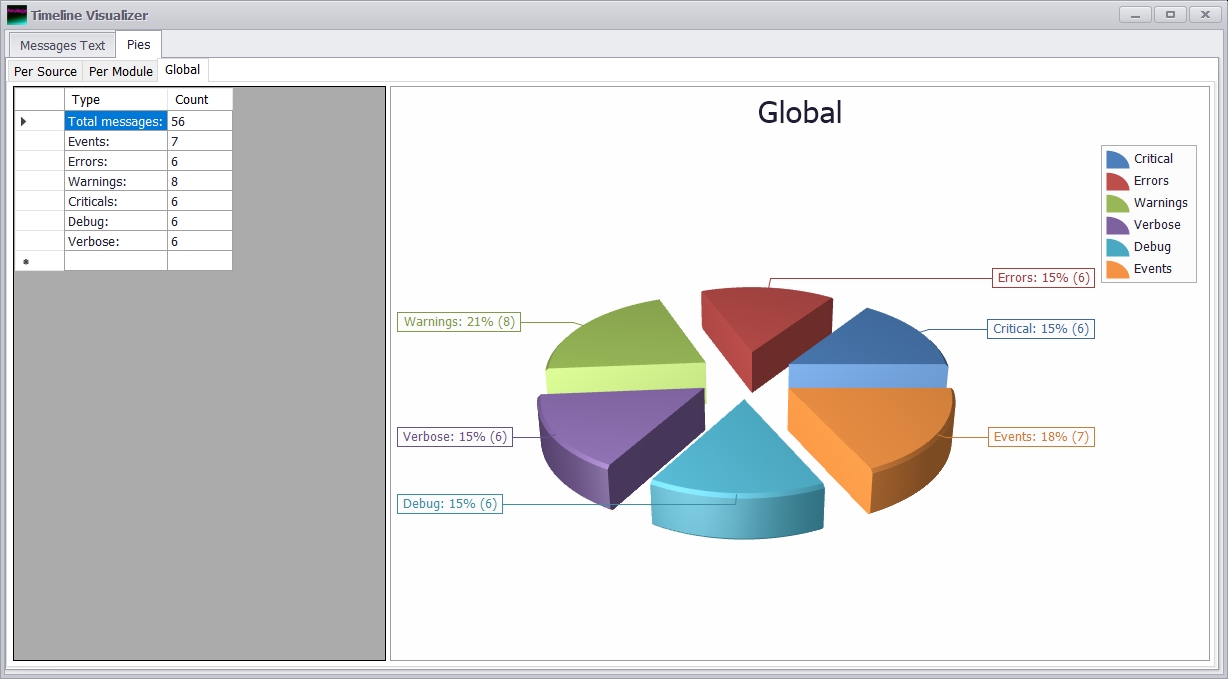The width and height of the screenshot is (1228, 679).
Task: Select the Pies tab
Action: (x=138, y=44)
